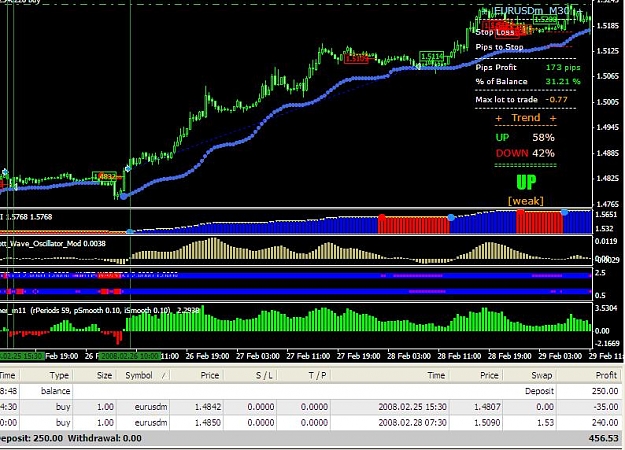Click the red 1.5109 price label
Screen dimensions: 625x450
[357, 59]
